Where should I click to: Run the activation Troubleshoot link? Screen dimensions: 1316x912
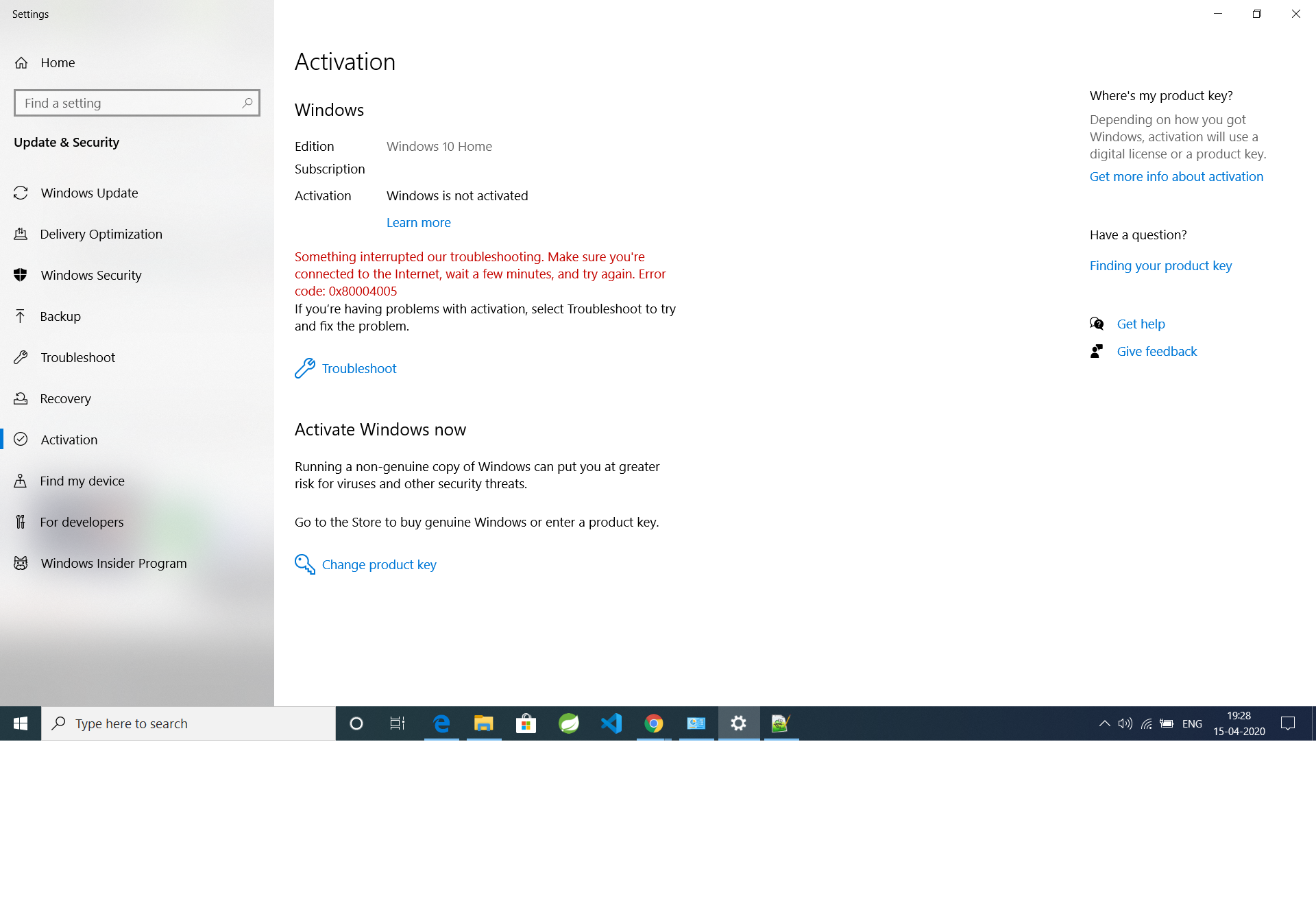coord(359,368)
